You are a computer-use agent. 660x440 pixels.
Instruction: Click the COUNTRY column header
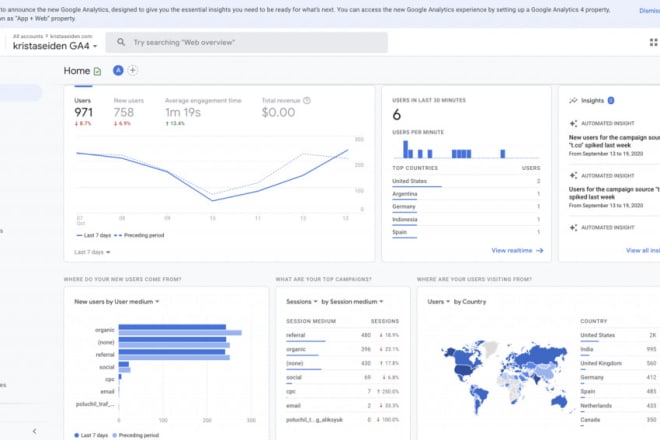click(x=593, y=321)
